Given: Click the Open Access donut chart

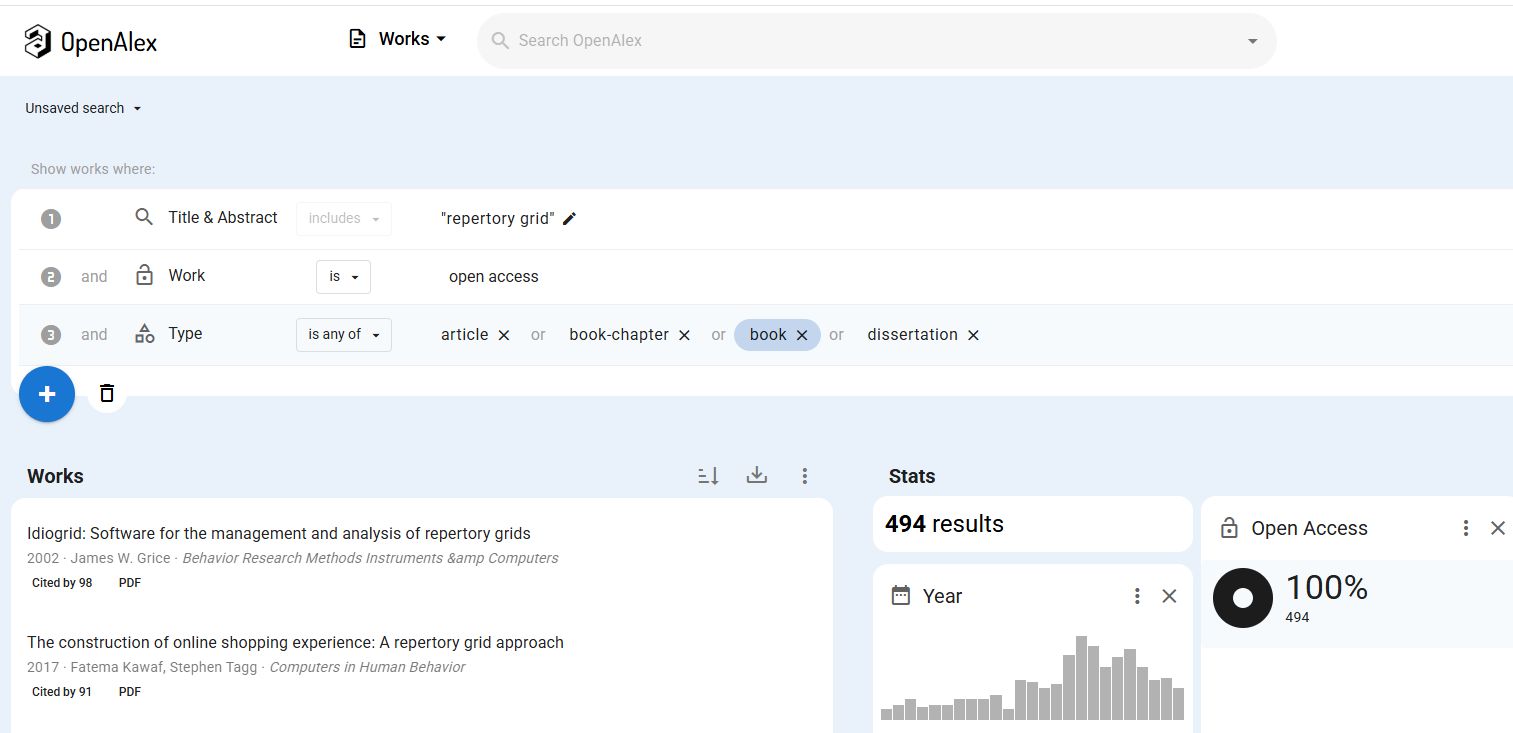Looking at the screenshot, I should (x=1242, y=598).
